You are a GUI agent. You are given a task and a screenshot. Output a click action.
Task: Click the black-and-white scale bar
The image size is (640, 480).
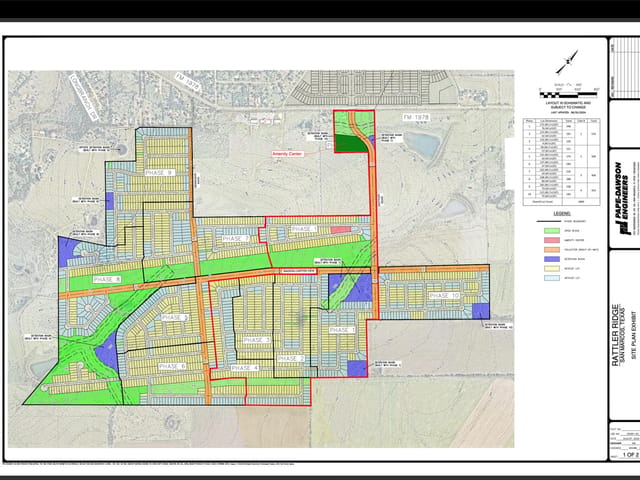(x=568, y=95)
